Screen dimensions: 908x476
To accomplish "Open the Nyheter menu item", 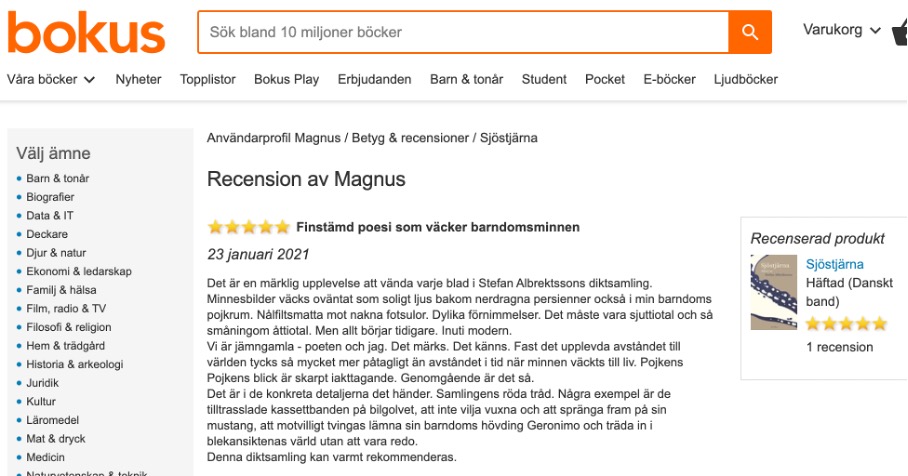I will [x=138, y=79].
